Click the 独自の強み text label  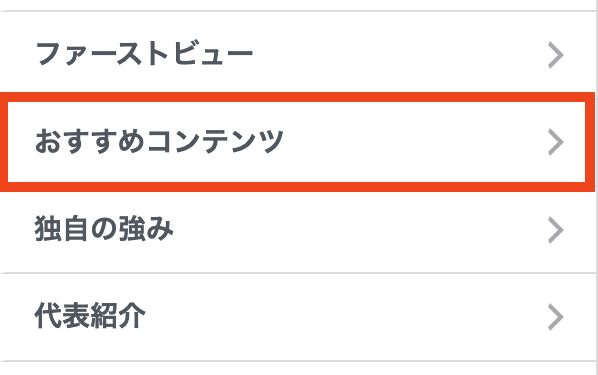click(104, 229)
